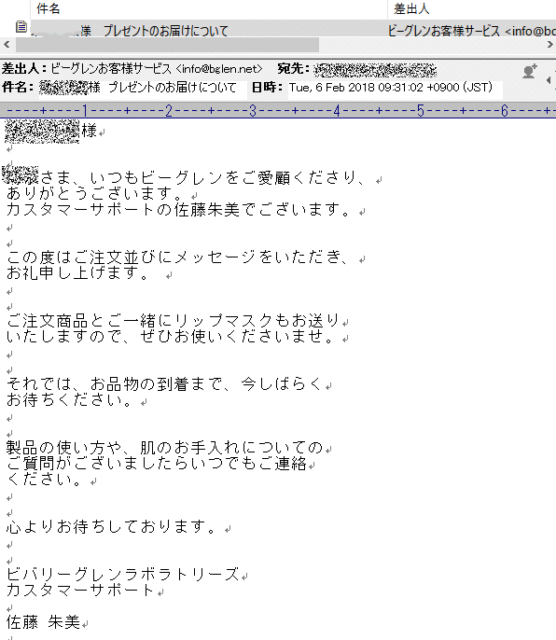Click the 差出人: label in header
This screenshot has width=556, height=640.
pos(24,69)
